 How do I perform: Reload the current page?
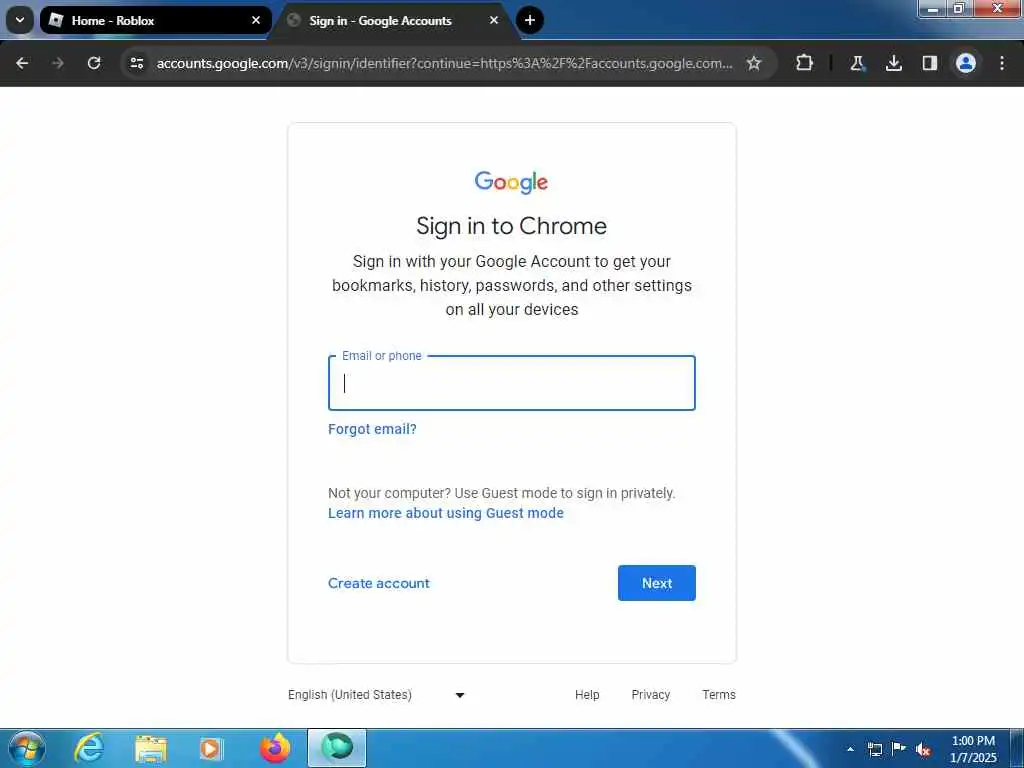pos(94,63)
